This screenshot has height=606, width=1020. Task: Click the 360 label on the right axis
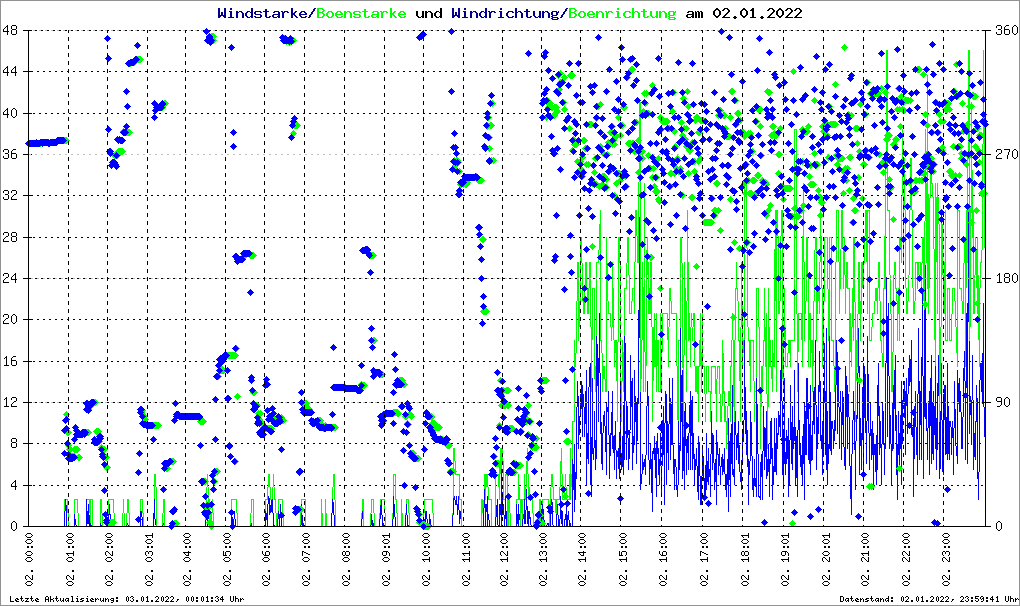coord(1004,30)
